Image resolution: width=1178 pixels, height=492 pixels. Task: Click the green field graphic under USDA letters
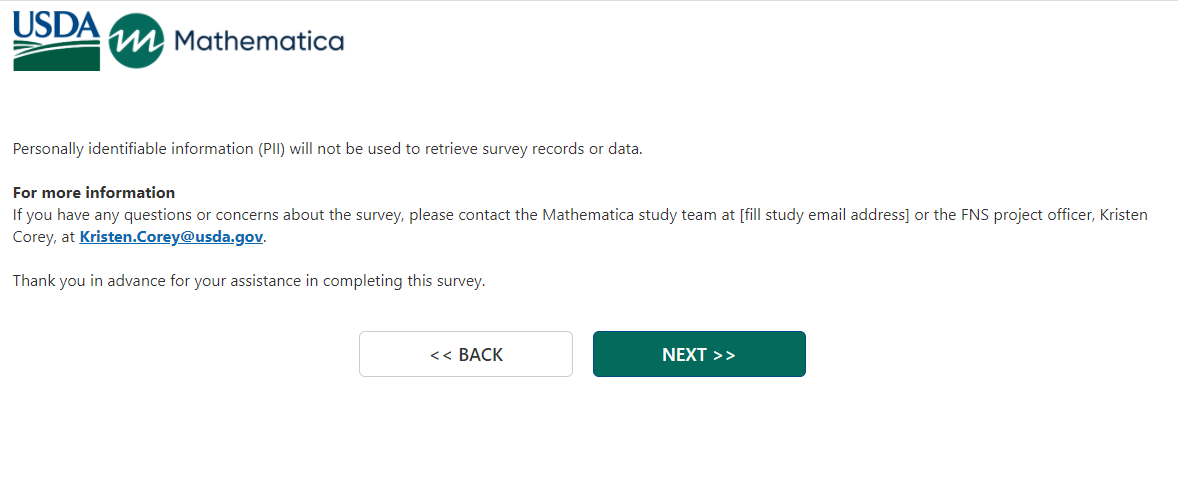(x=56, y=56)
